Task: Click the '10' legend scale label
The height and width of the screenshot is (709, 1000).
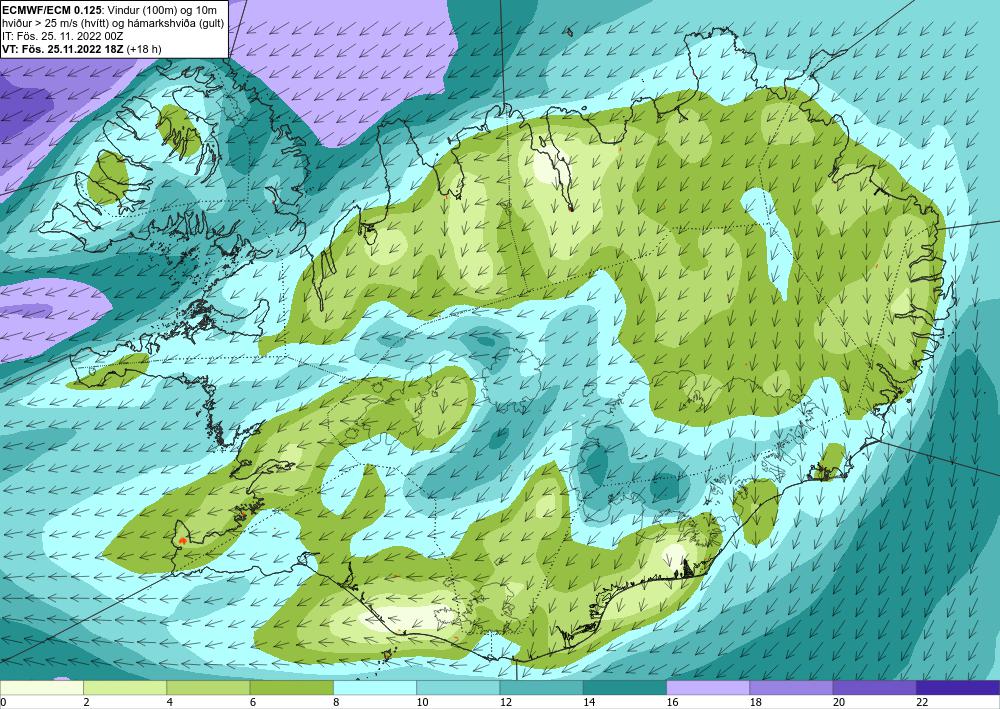Action: (x=422, y=703)
